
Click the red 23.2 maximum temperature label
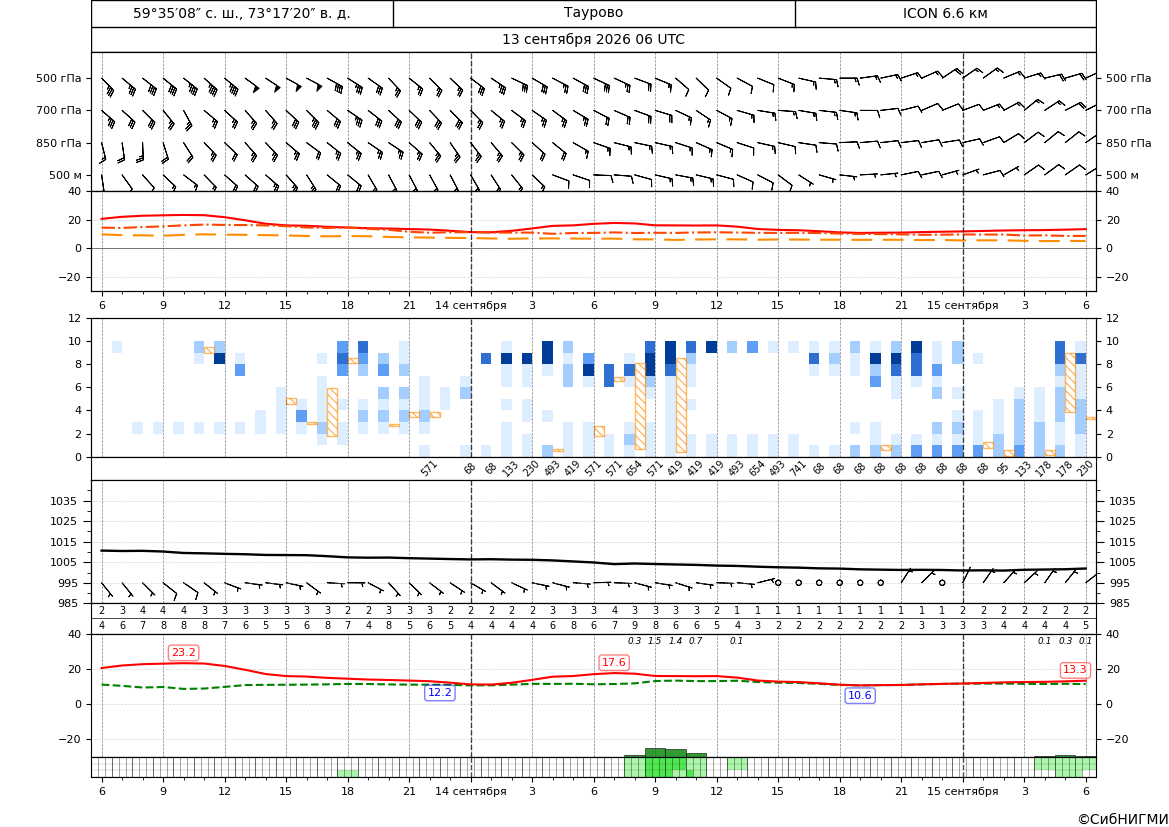coord(183,653)
